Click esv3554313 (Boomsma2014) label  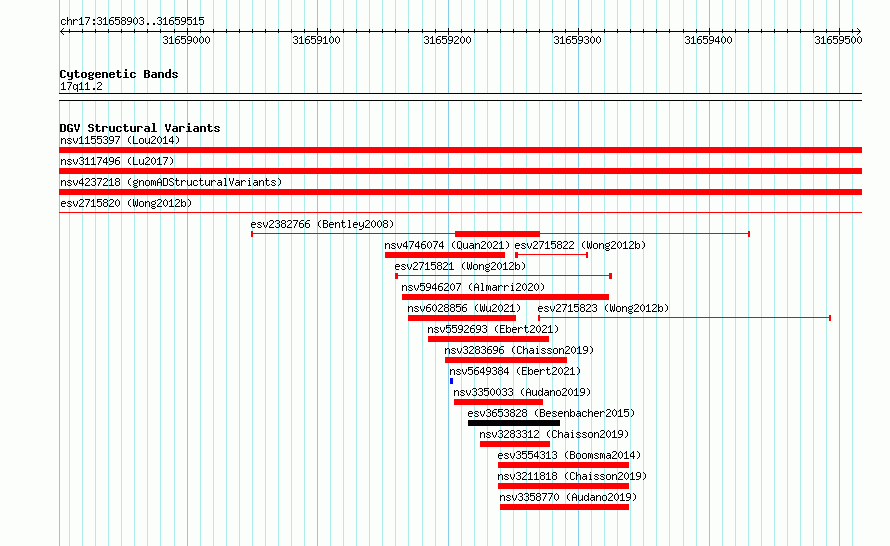(x=569, y=455)
